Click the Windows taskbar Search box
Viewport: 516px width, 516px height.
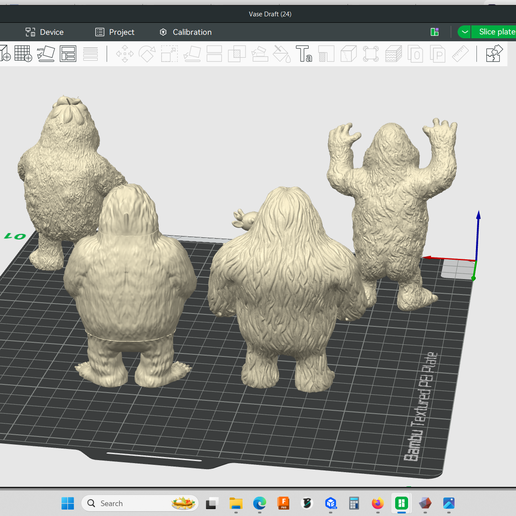(140, 503)
